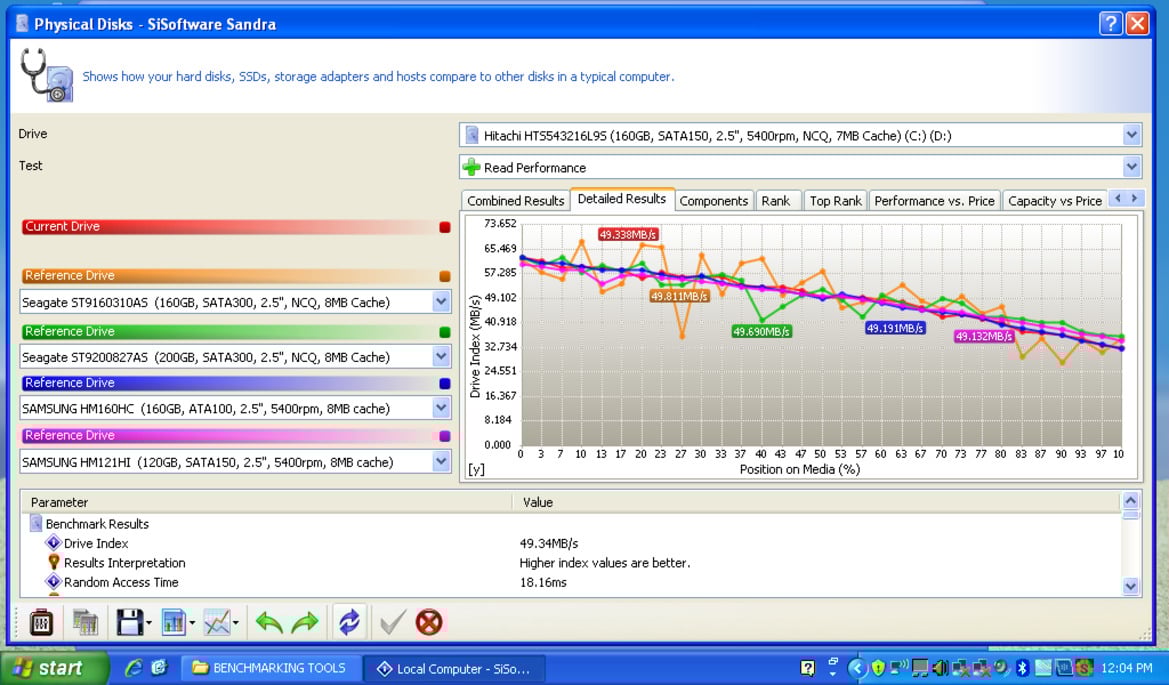Image resolution: width=1169 pixels, height=685 pixels.
Task: Click the Windows start button
Action: pyautogui.click(x=54, y=668)
